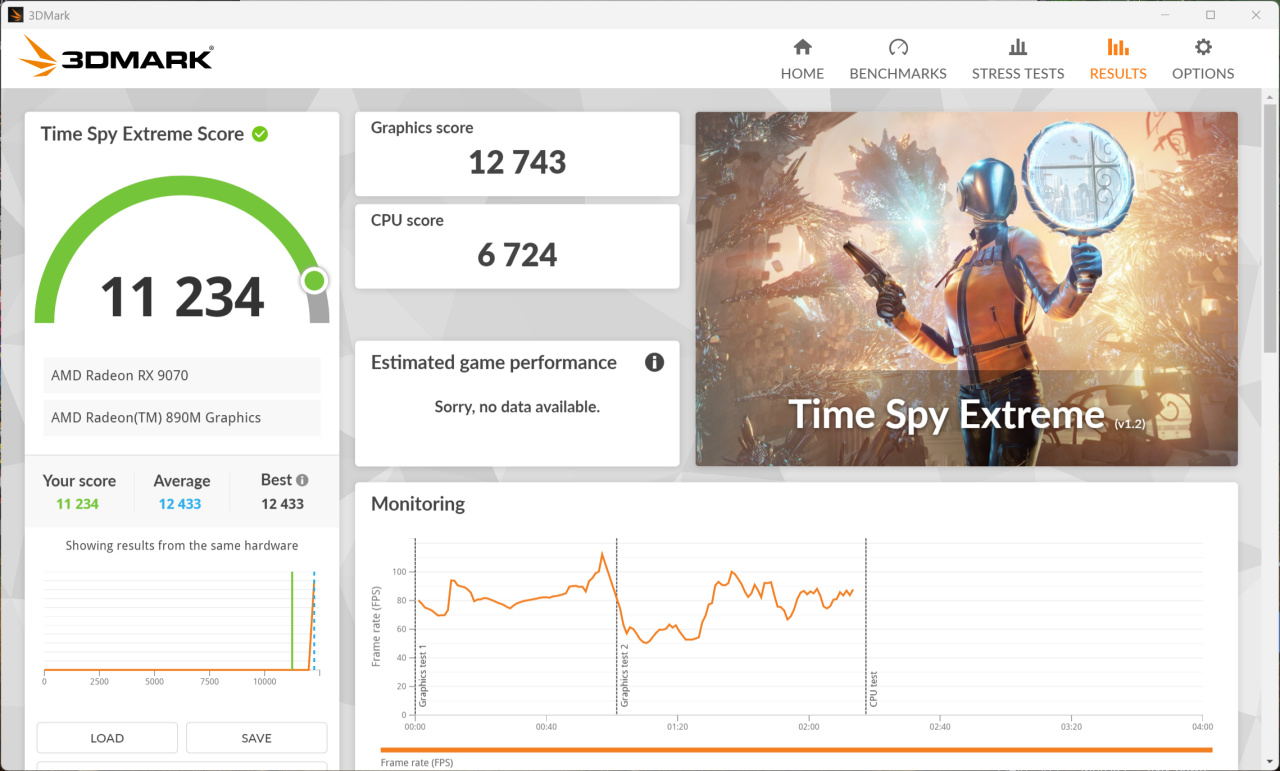Click the Graphics test 1 marker in chart
The height and width of the screenshot is (771, 1280).
(423, 676)
